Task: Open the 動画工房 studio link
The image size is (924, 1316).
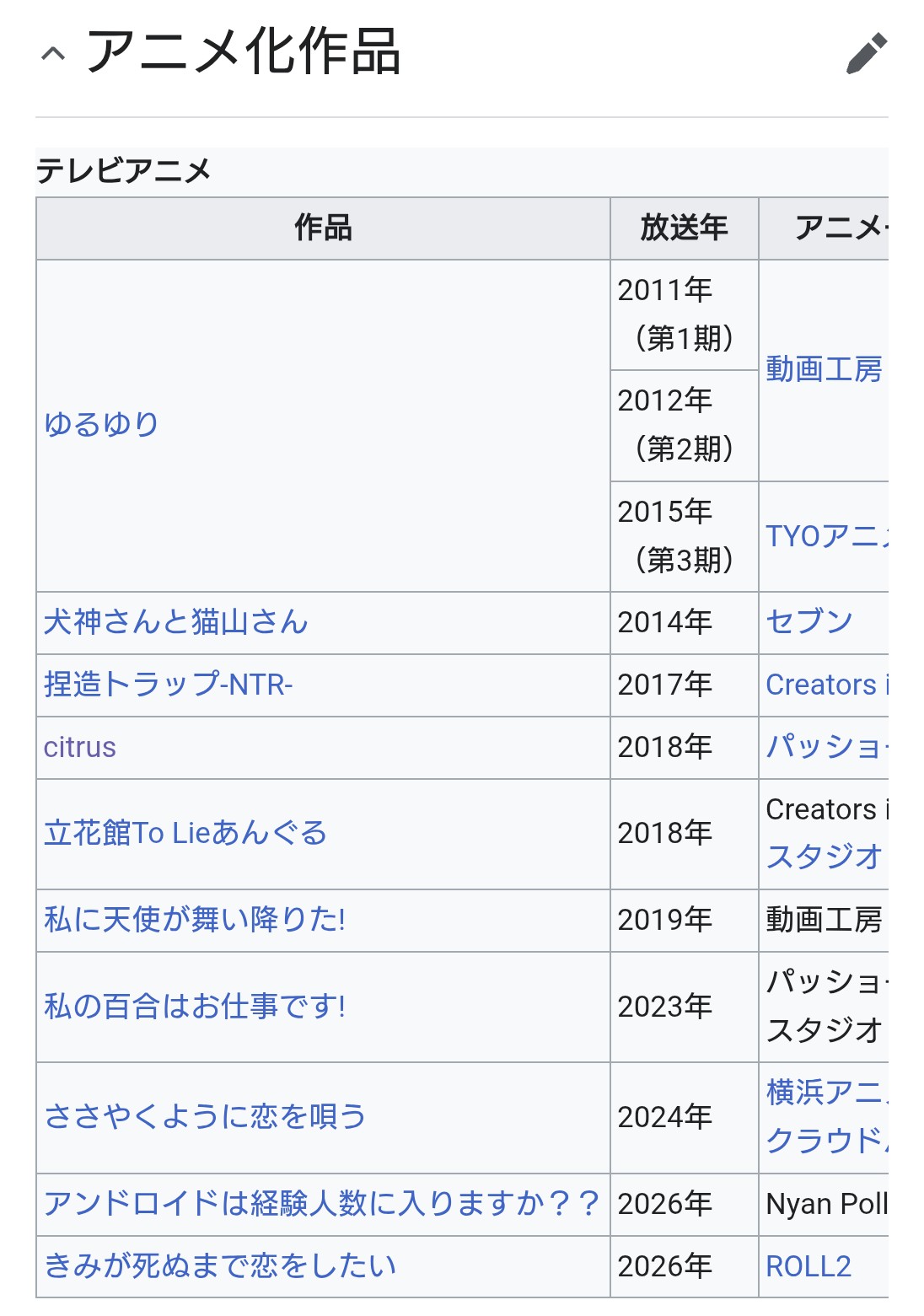Action: 825,369
